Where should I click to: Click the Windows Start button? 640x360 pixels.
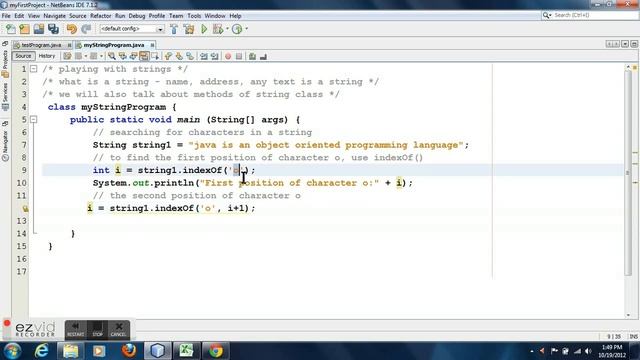tap(13, 351)
